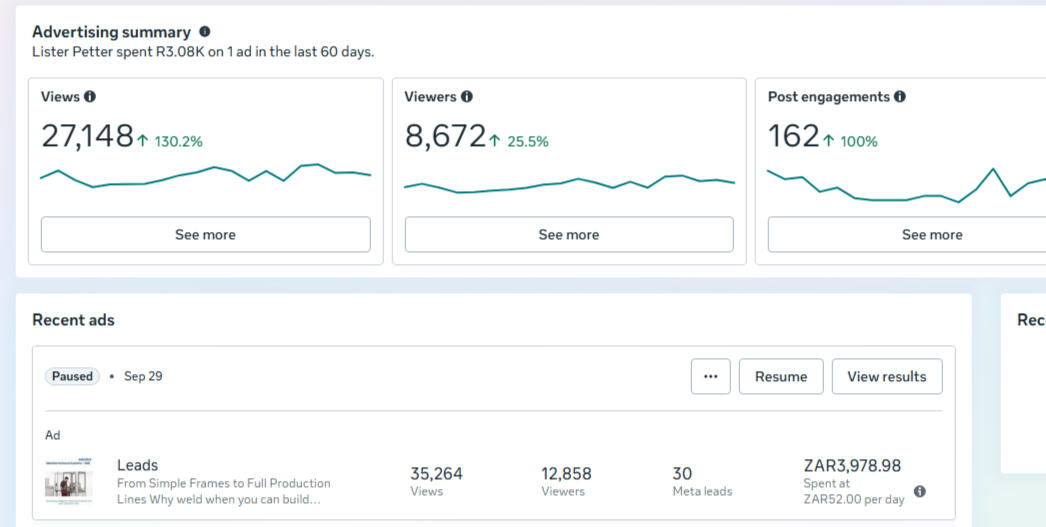Click the info icon beside Views

click(90, 97)
